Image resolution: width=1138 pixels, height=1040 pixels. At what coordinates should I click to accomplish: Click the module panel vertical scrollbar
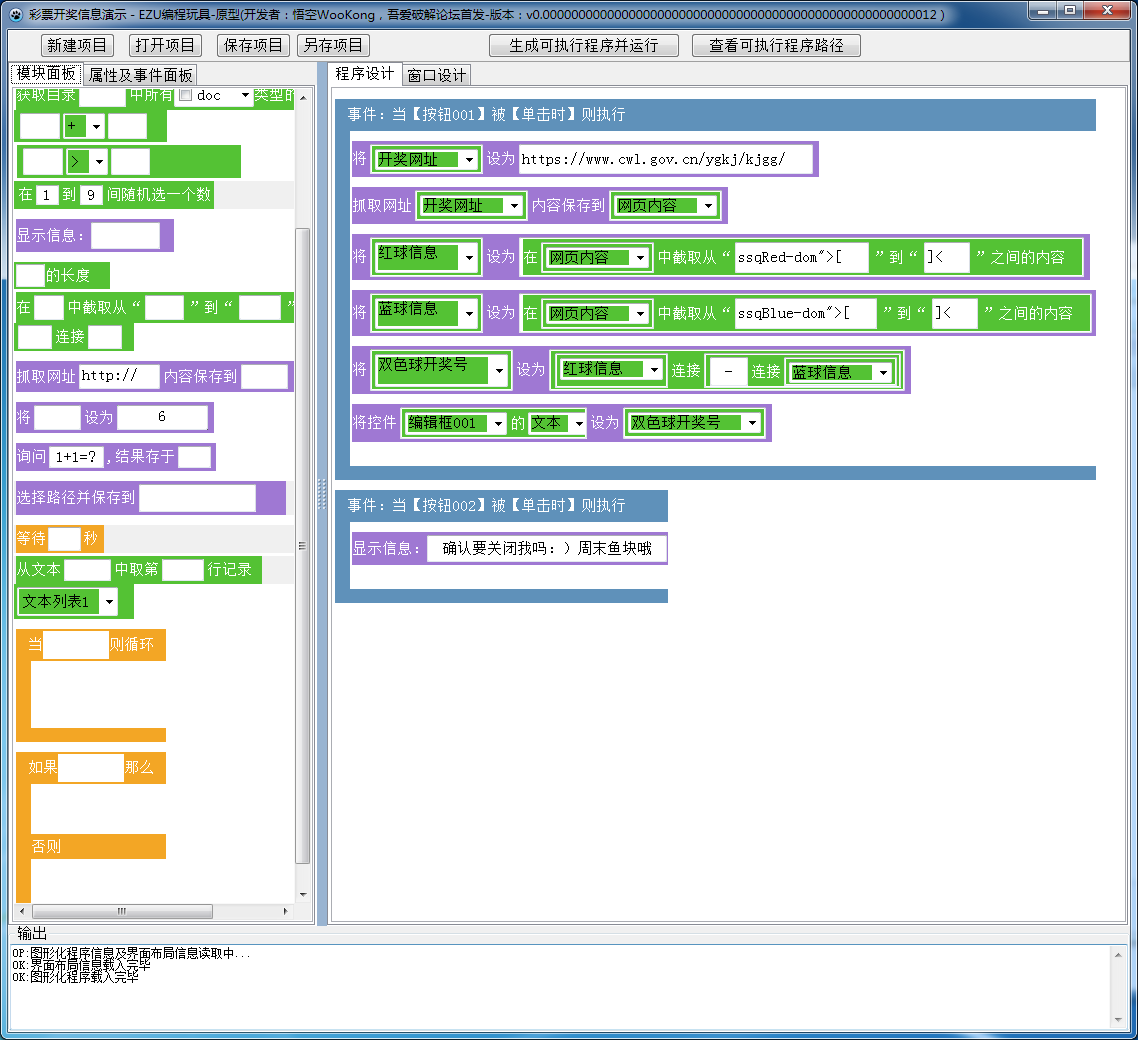(x=303, y=545)
